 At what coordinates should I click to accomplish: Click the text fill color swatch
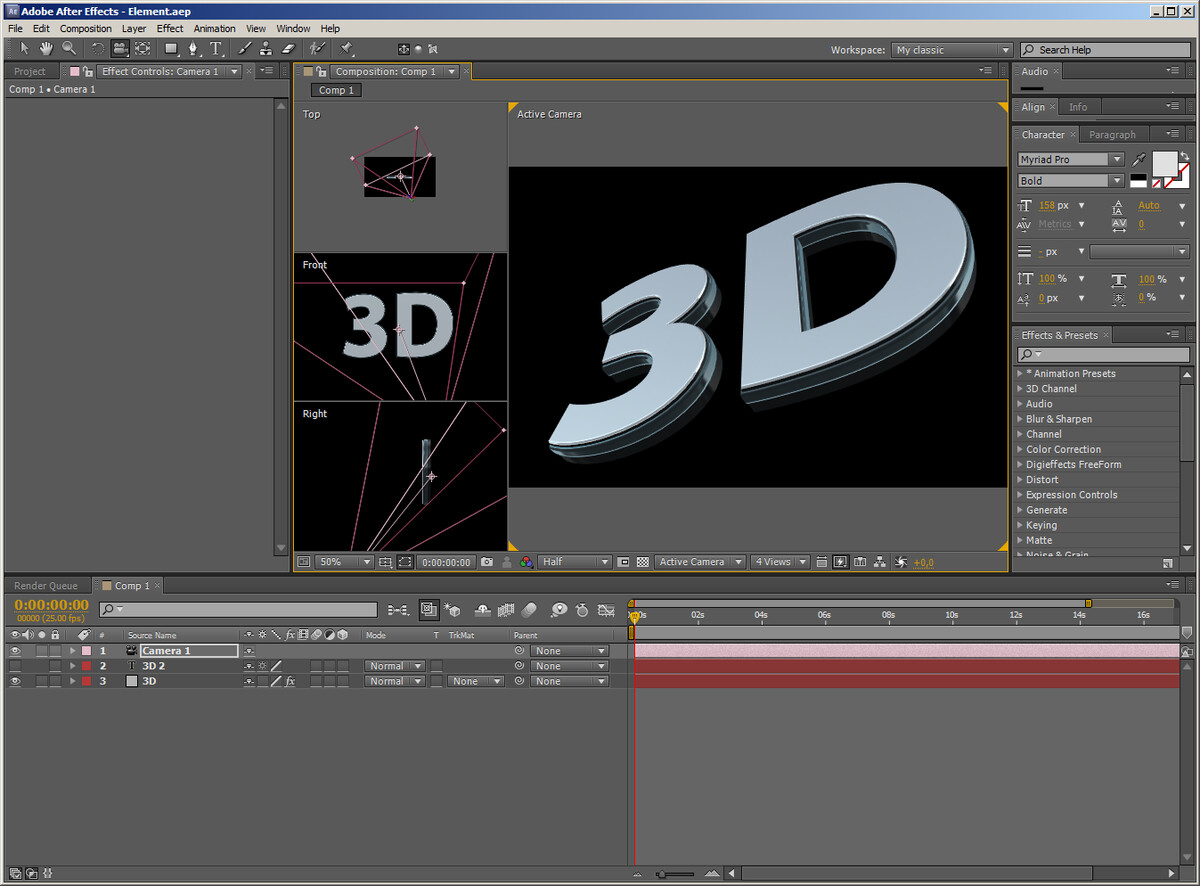tap(1165, 163)
